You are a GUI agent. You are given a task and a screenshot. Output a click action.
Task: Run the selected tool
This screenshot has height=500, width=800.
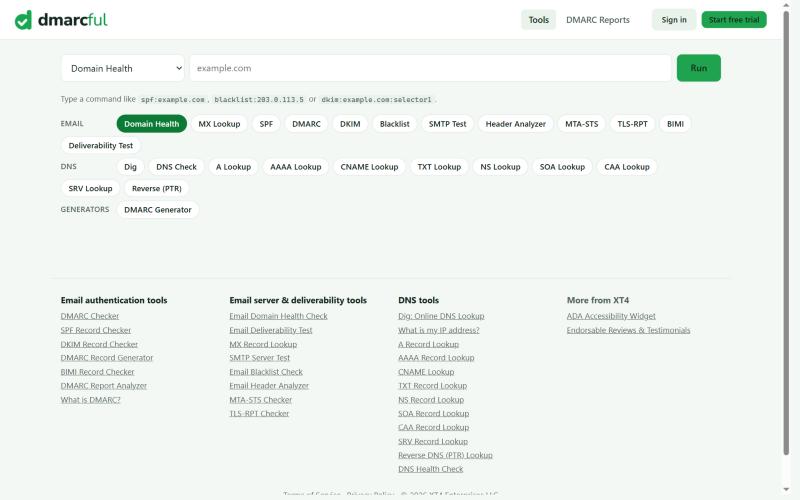698,68
